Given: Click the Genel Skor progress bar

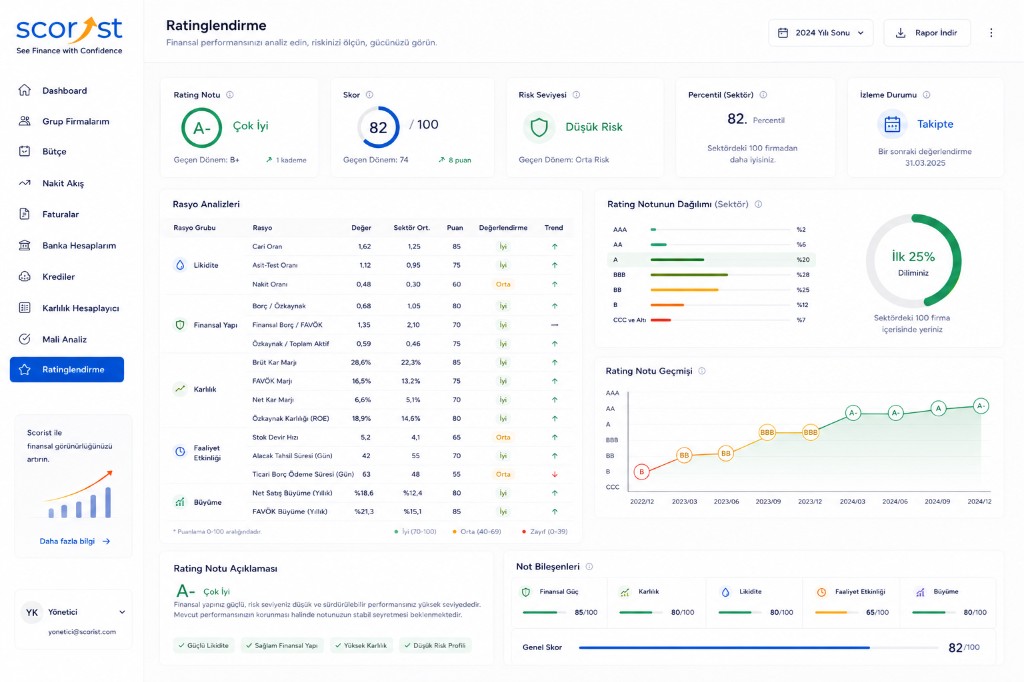Looking at the screenshot, I should (758, 647).
